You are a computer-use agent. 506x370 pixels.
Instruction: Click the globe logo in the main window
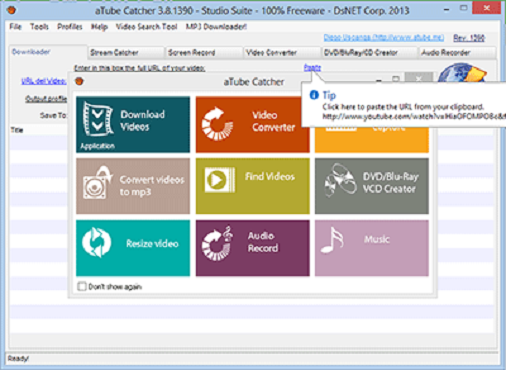point(462,73)
